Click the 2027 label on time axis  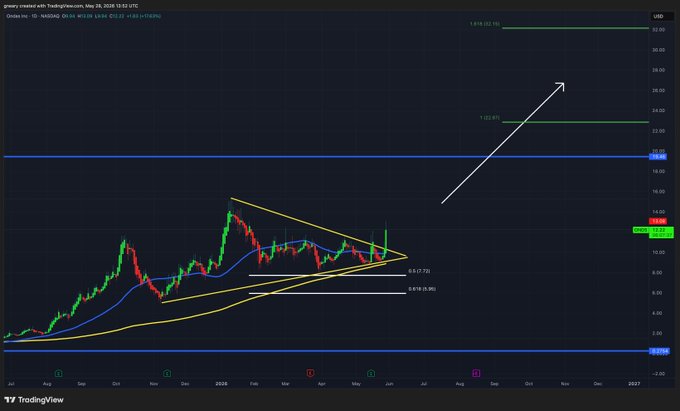(634, 384)
